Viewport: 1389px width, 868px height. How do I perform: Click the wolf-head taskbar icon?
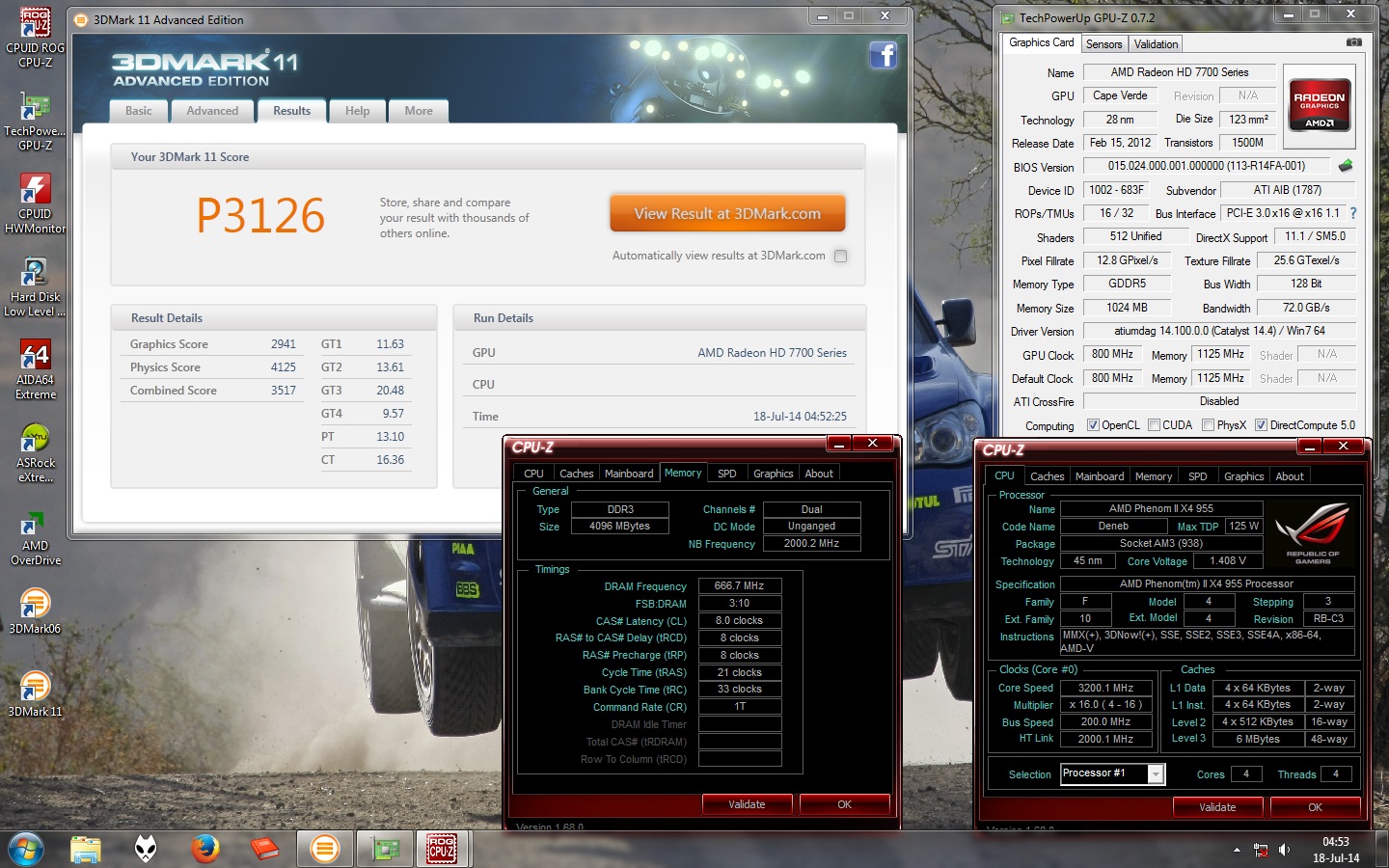146,849
